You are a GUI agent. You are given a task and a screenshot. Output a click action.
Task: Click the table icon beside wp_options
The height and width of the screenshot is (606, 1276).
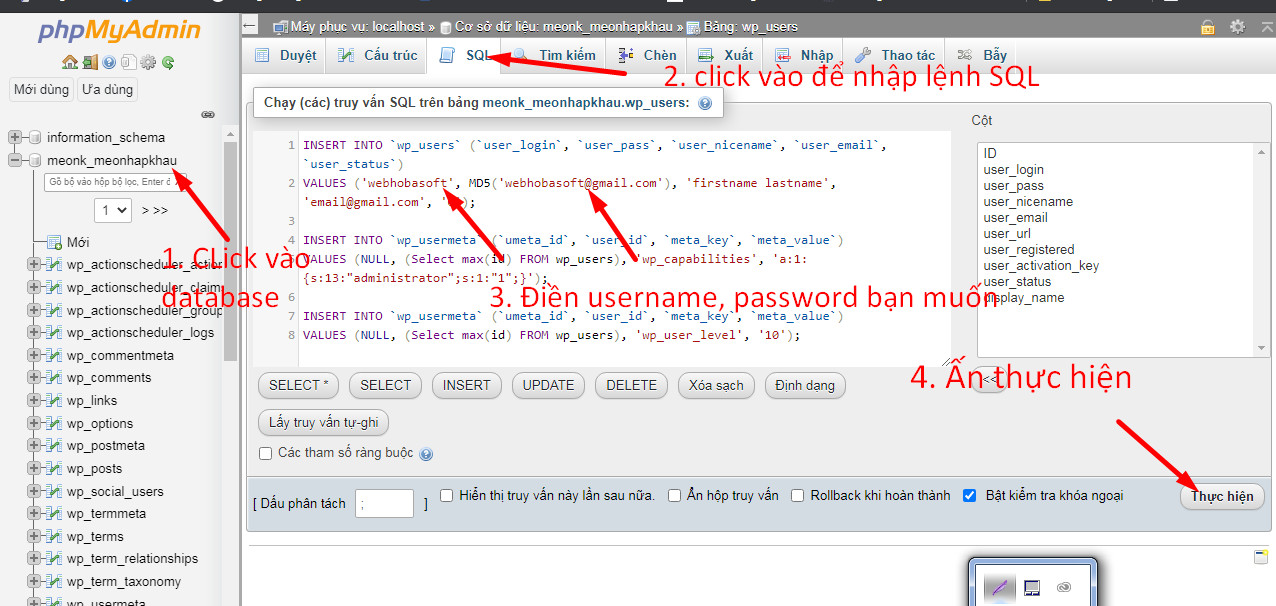pyautogui.click(x=55, y=424)
